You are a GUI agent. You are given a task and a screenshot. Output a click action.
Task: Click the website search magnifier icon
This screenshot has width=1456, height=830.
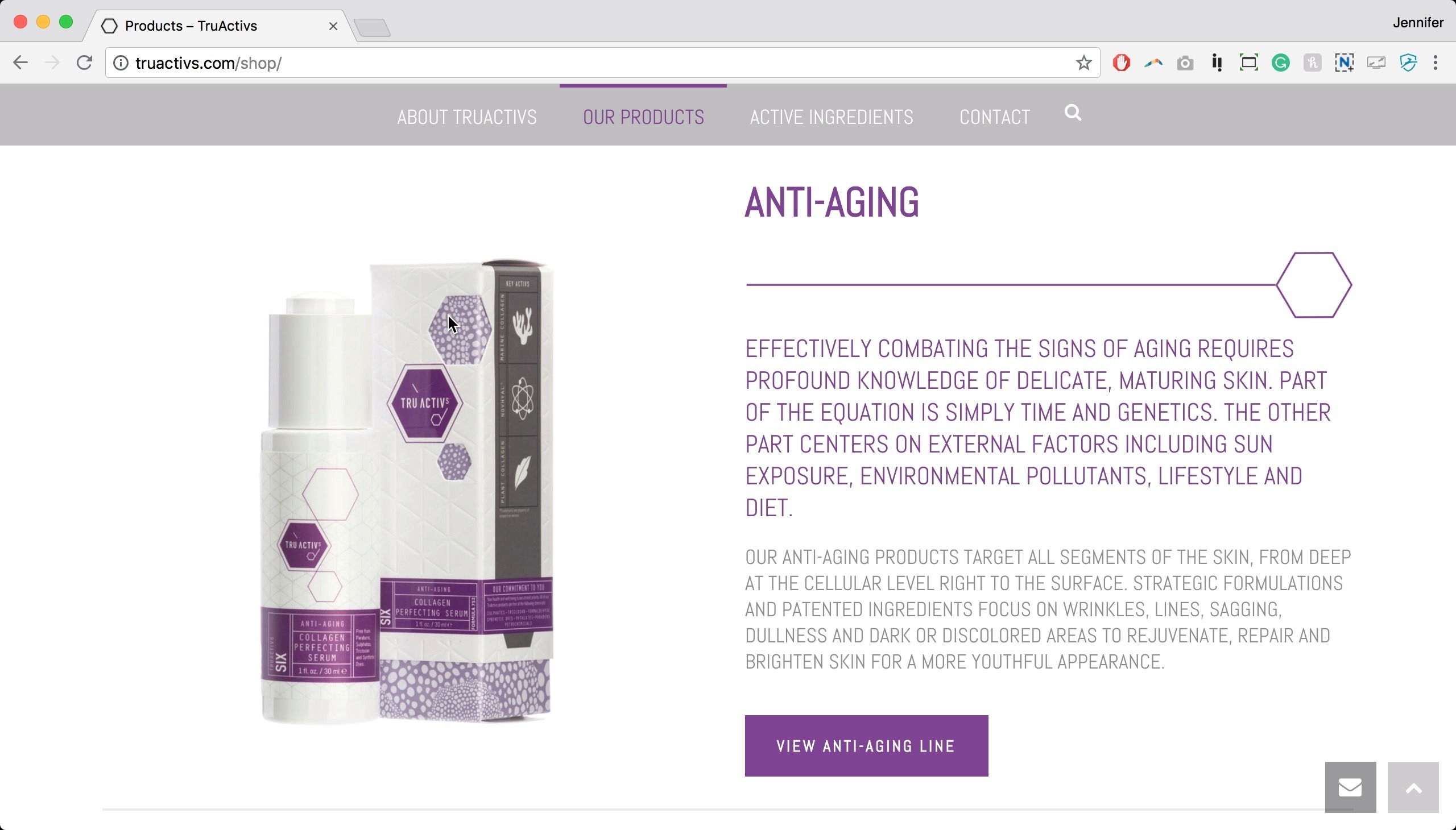(x=1073, y=113)
